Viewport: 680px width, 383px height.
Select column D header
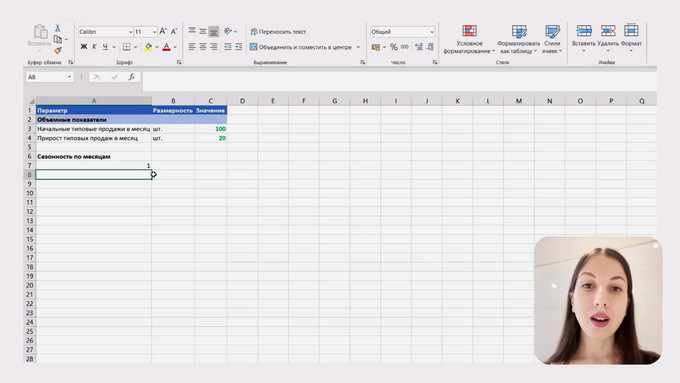(242, 101)
